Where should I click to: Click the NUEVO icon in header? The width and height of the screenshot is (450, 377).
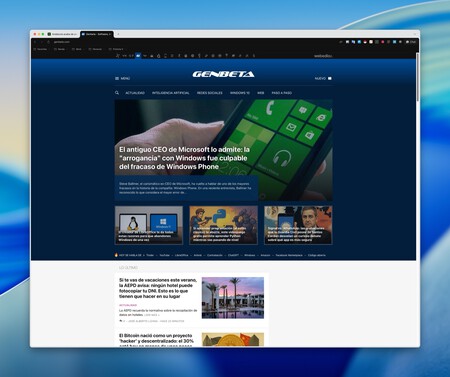(x=330, y=78)
